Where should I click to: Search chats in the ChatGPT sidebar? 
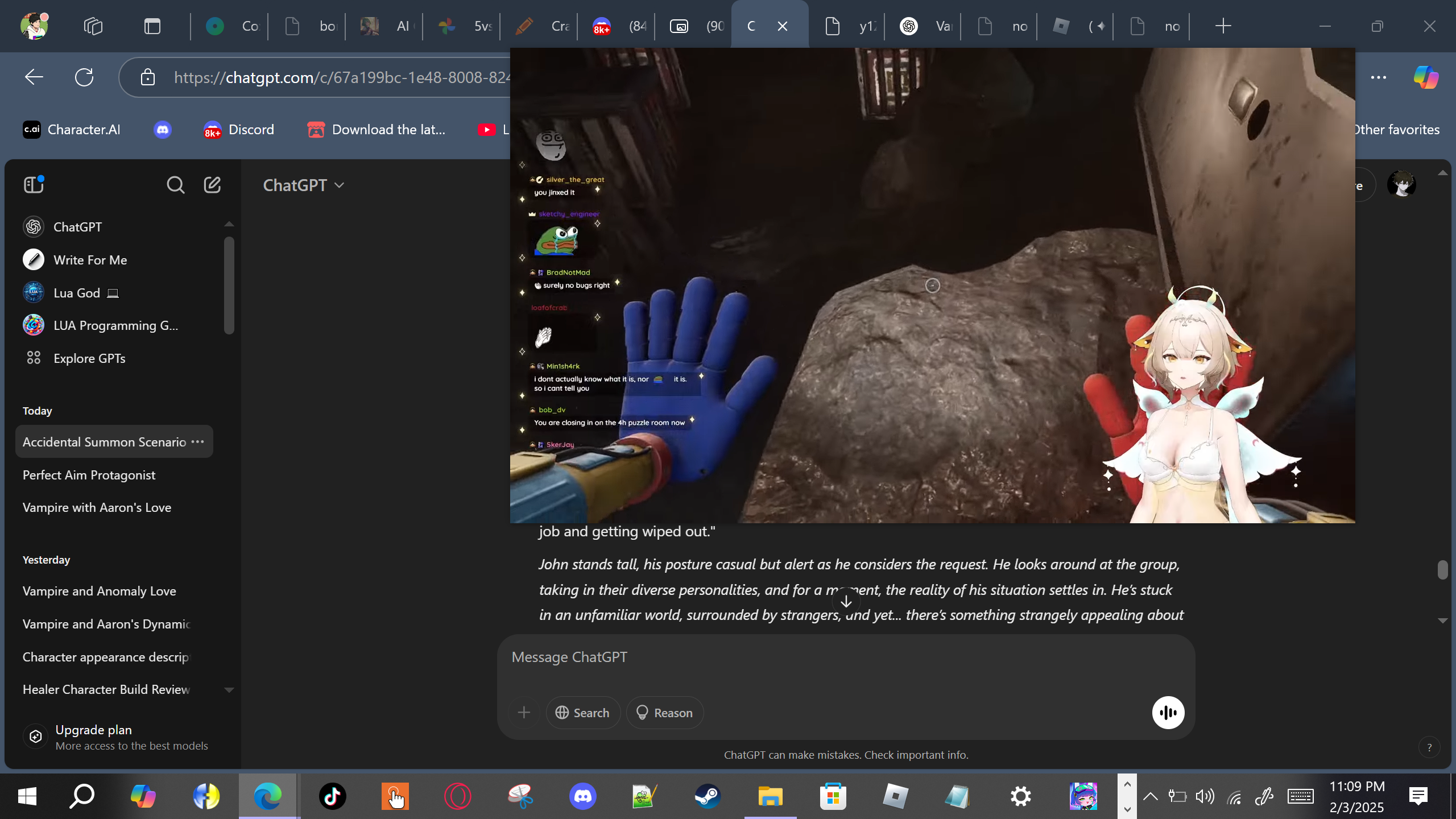176,185
